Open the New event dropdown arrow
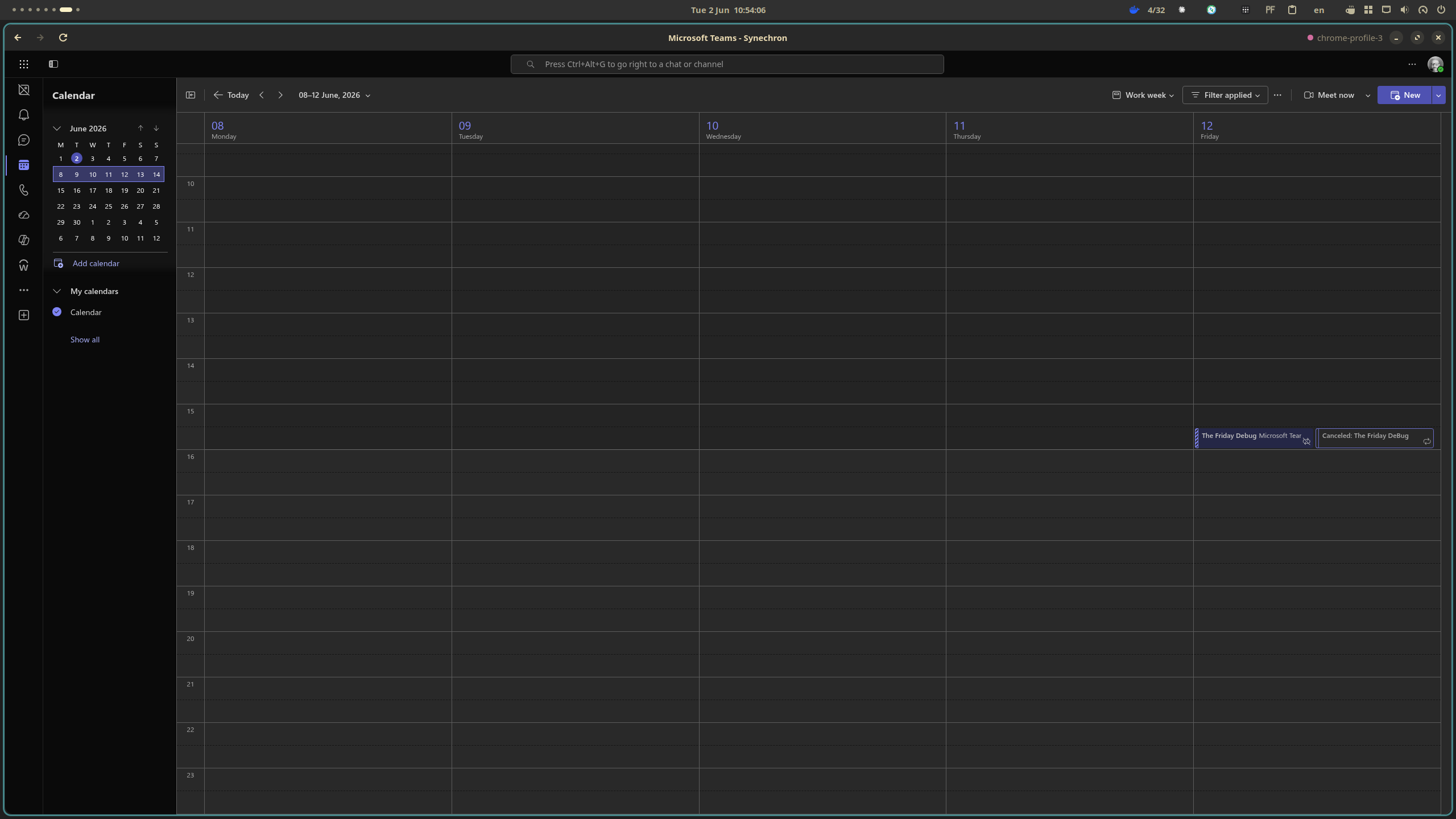This screenshot has height=819, width=1456. 1438,95
